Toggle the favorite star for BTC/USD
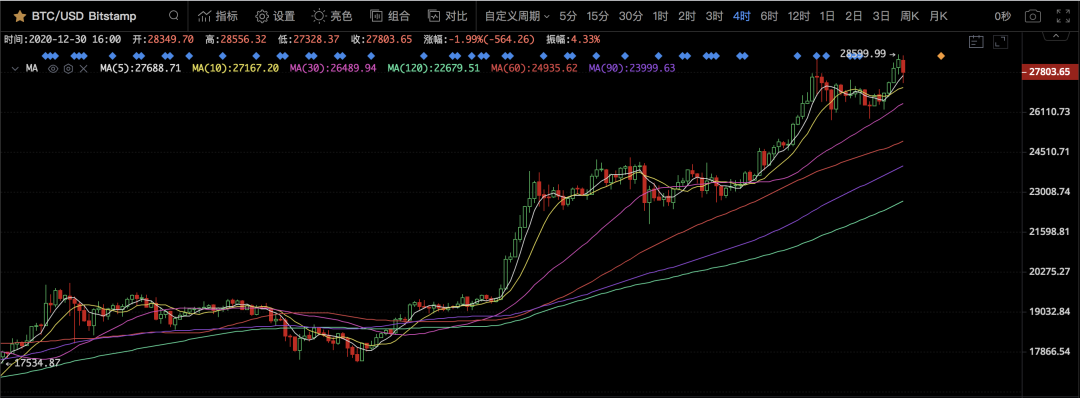 pos(19,16)
